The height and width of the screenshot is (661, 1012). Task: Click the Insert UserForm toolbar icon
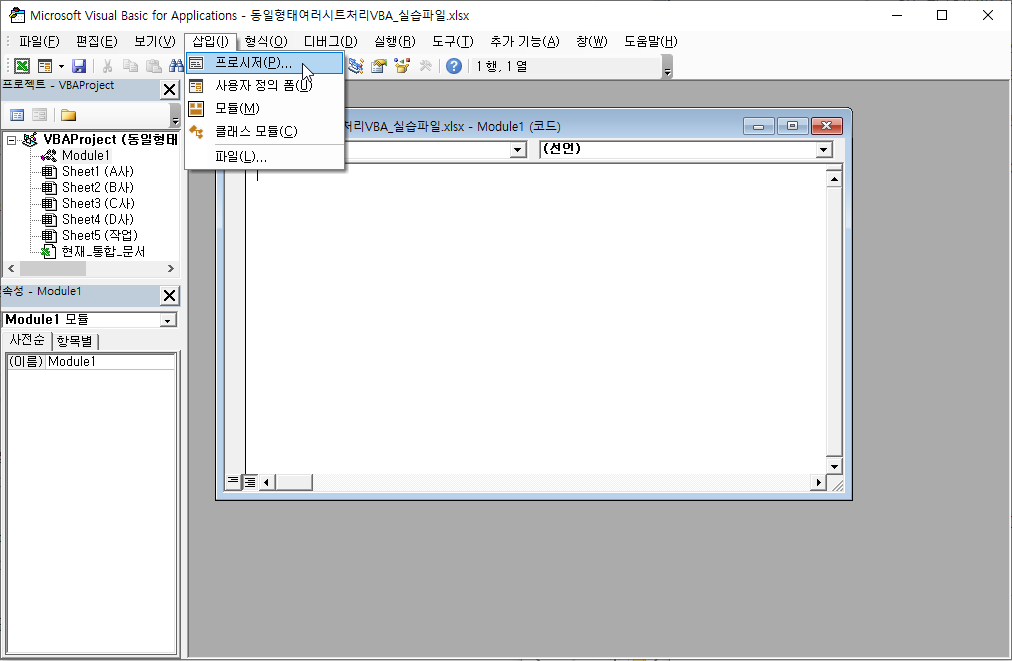coord(45,66)
